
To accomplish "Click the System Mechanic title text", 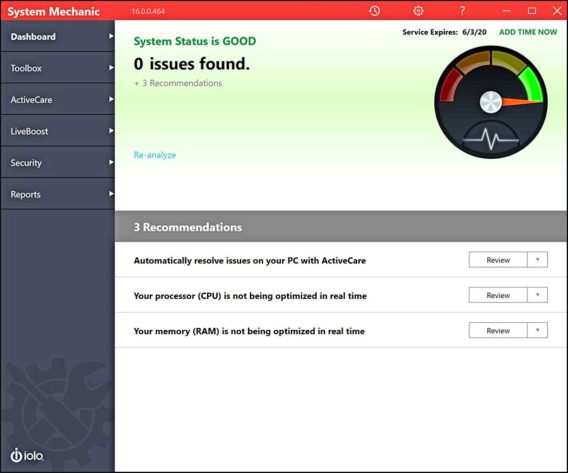I will [x=54, y=12].
